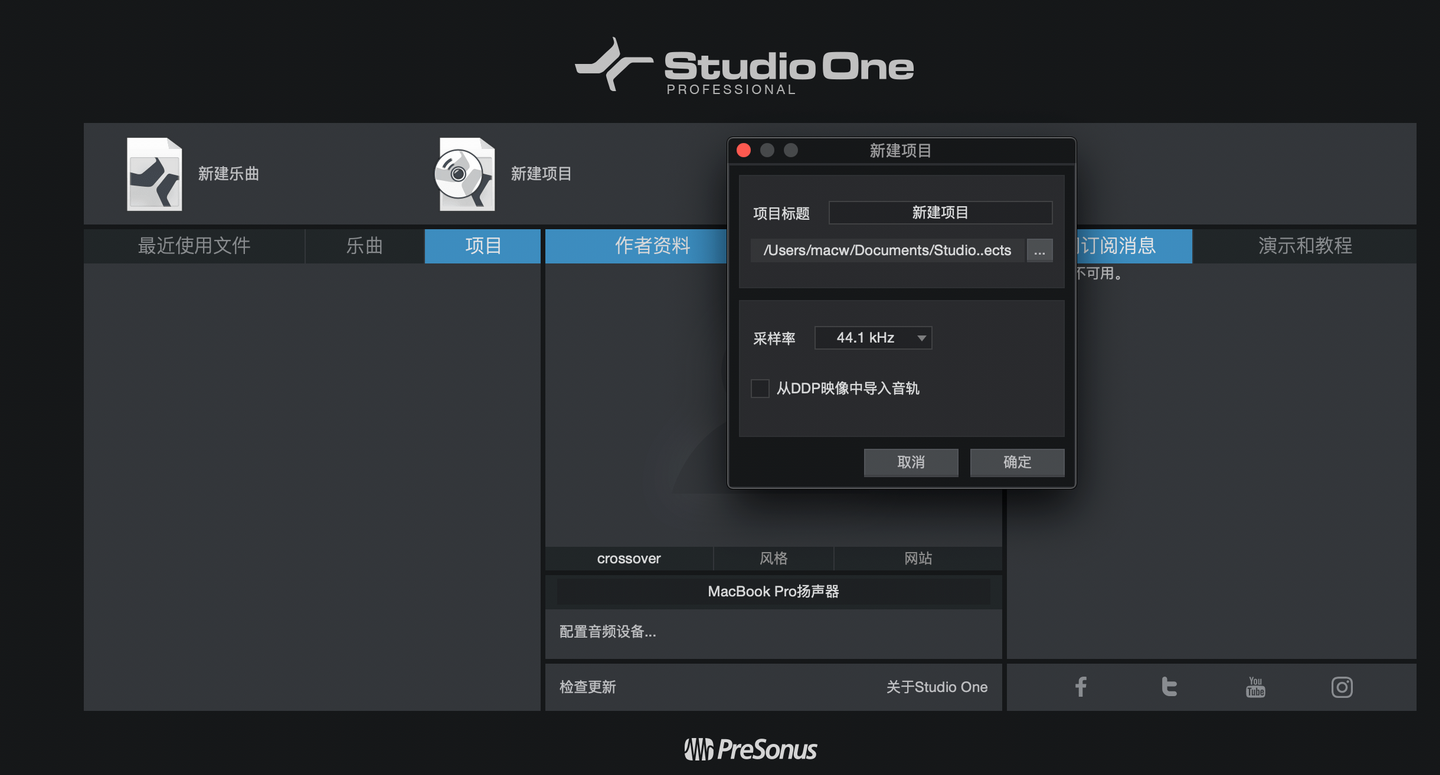Image resolution: width=1440 pixels, height=775 pixels.
Task: Click the /Users/macw/Documents/Studio..ects path text
Action: 887,251
